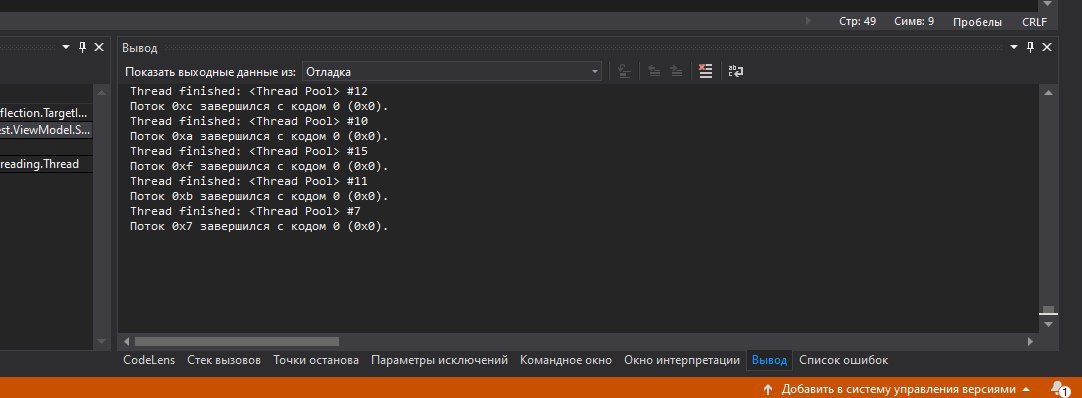Open the Отладка output source dropdown
Viewport: 1082px width, 398px height.
tap(451, 72)
